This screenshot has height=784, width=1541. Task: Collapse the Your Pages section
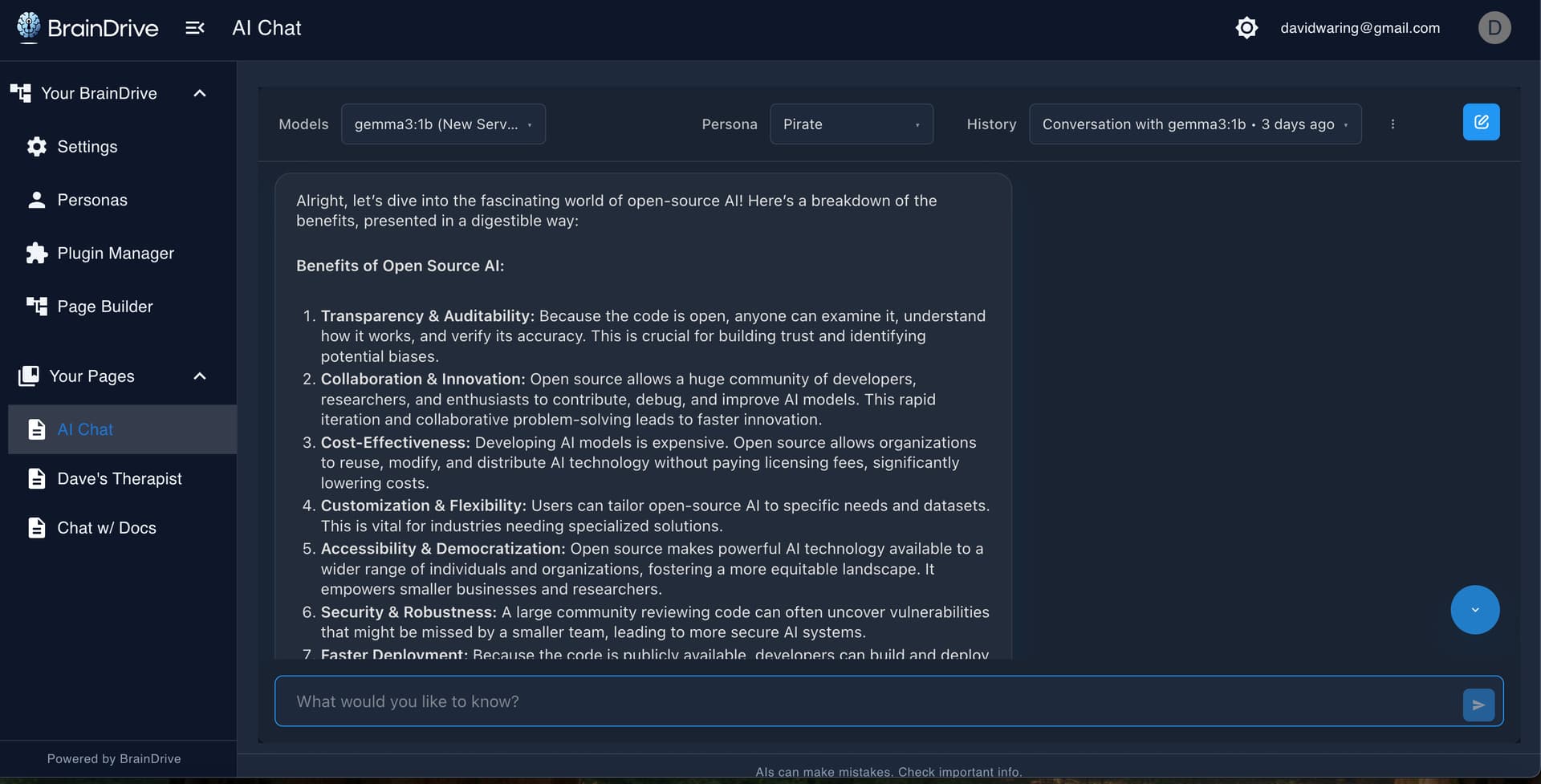(200, 376)
